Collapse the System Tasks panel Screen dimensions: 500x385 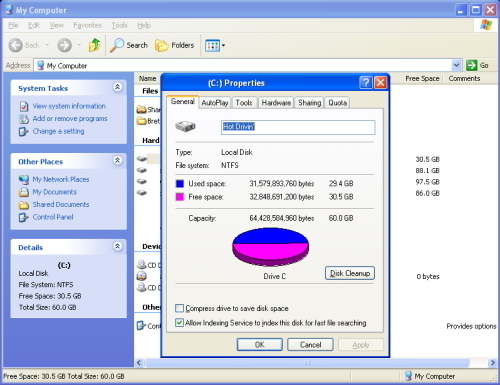coord(117,87)
